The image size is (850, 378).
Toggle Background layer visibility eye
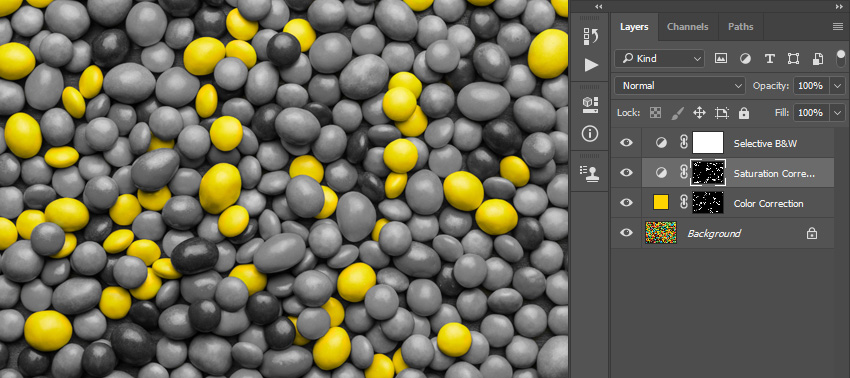click(626, 233)
